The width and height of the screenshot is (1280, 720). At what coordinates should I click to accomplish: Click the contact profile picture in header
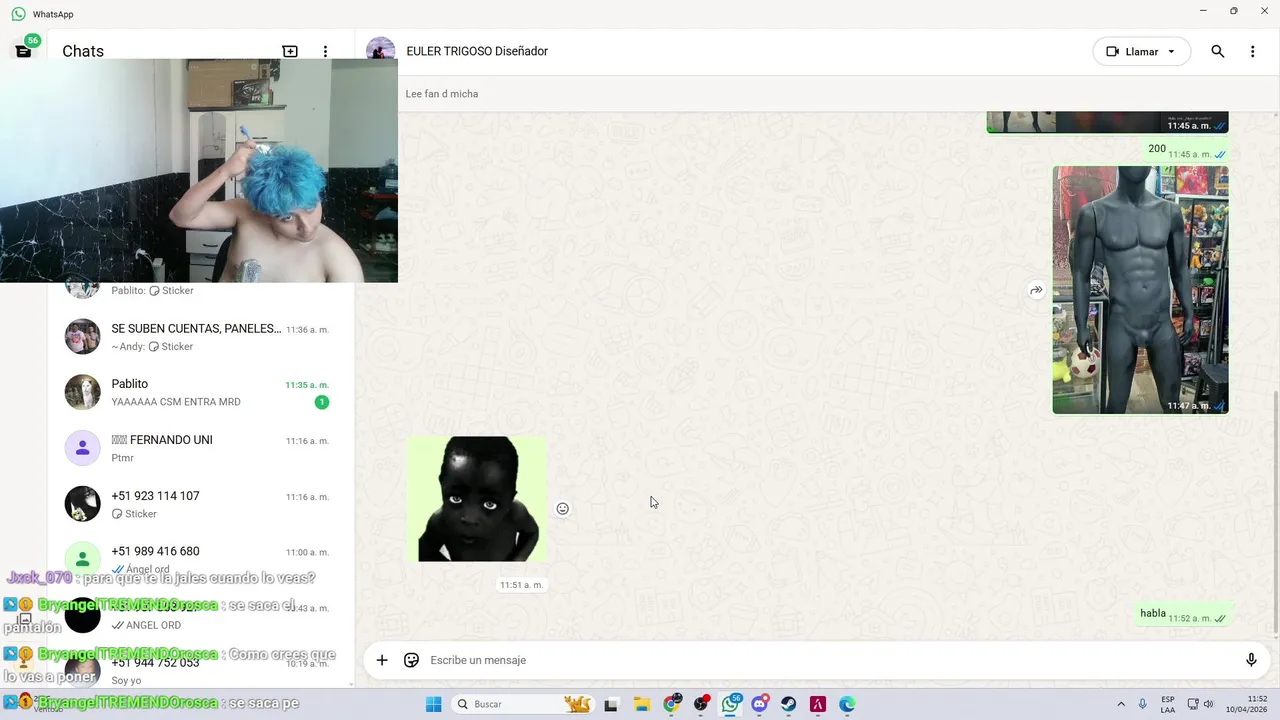click(380, 49)
